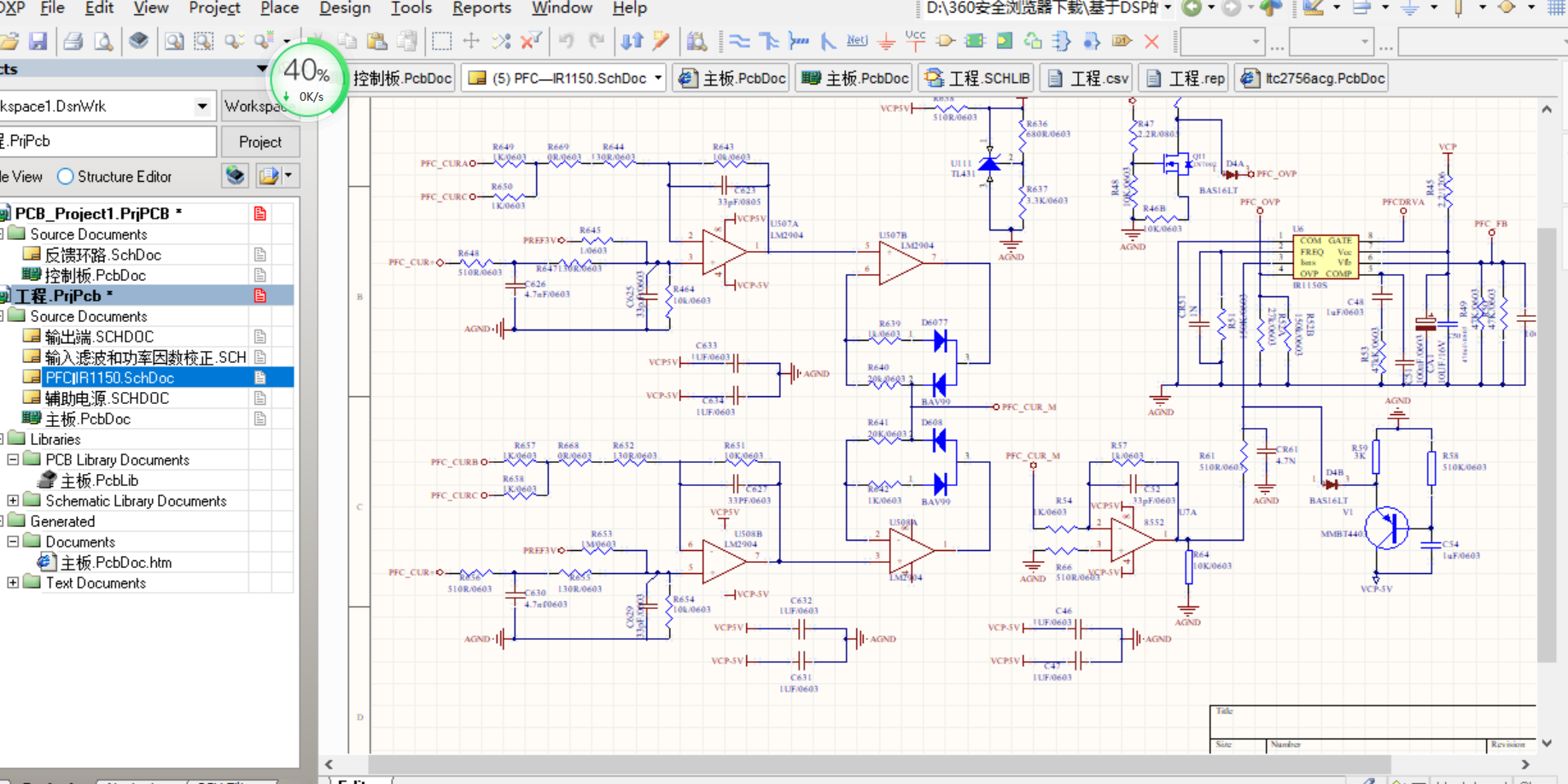Click the Place No ERC red cross
Screen dimensions: 1568x784
tap(1151, 41)
